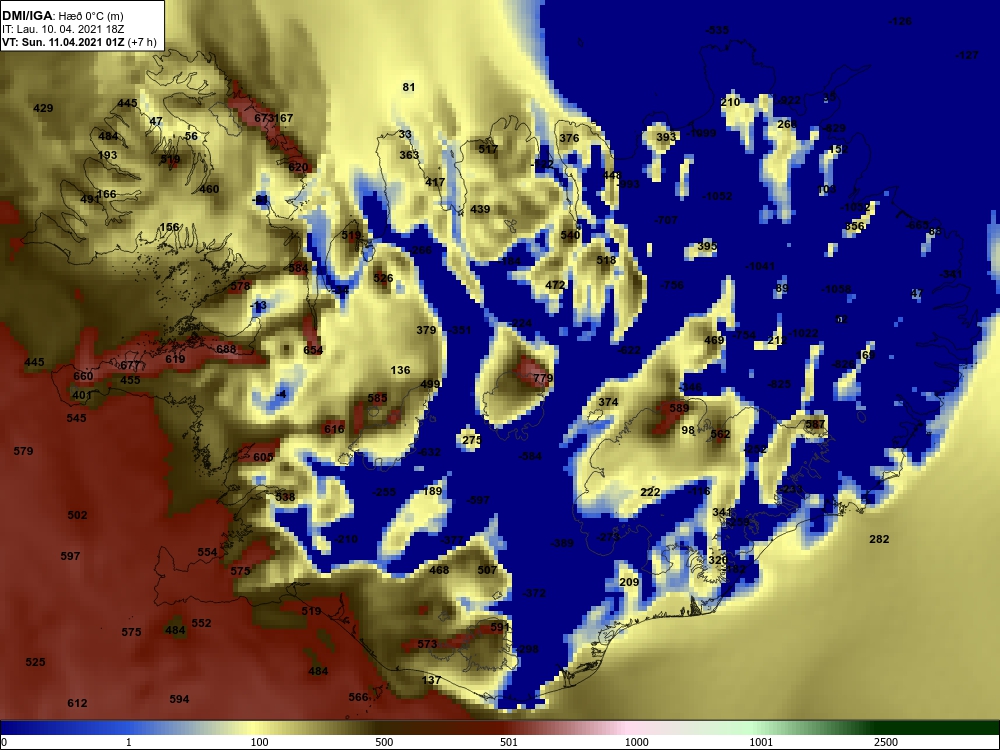Click the map value '579'
Image resolution: width=1000 pixels, height=750 pixels.
pyautogui.click(x=23, y=452)
